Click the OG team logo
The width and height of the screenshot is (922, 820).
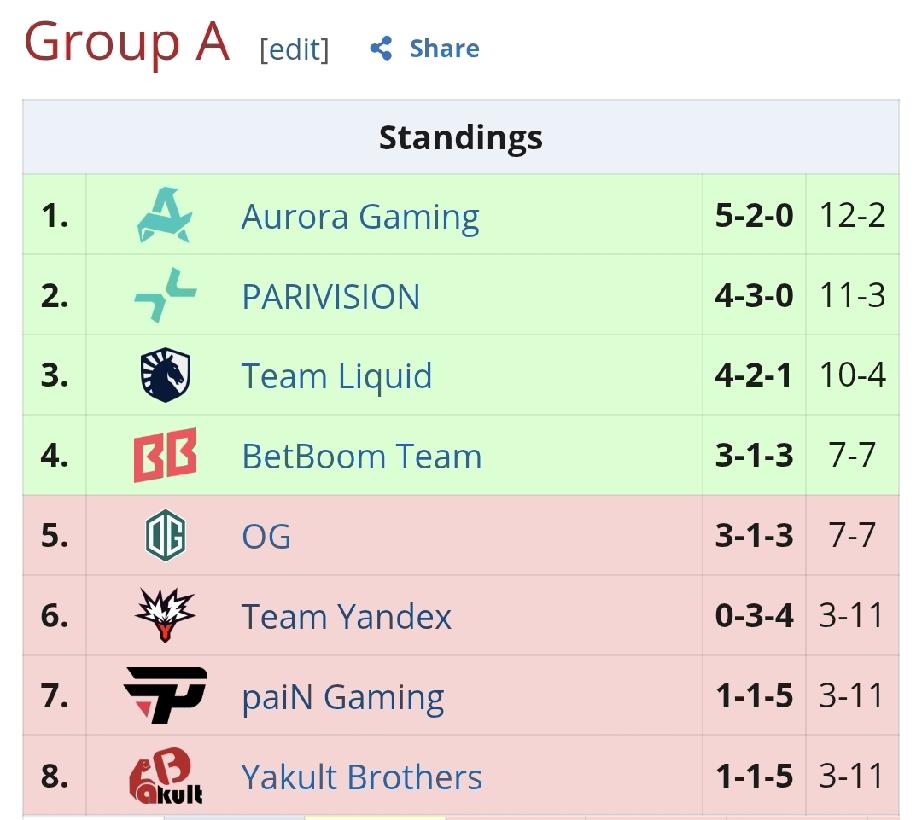[165, 536]
